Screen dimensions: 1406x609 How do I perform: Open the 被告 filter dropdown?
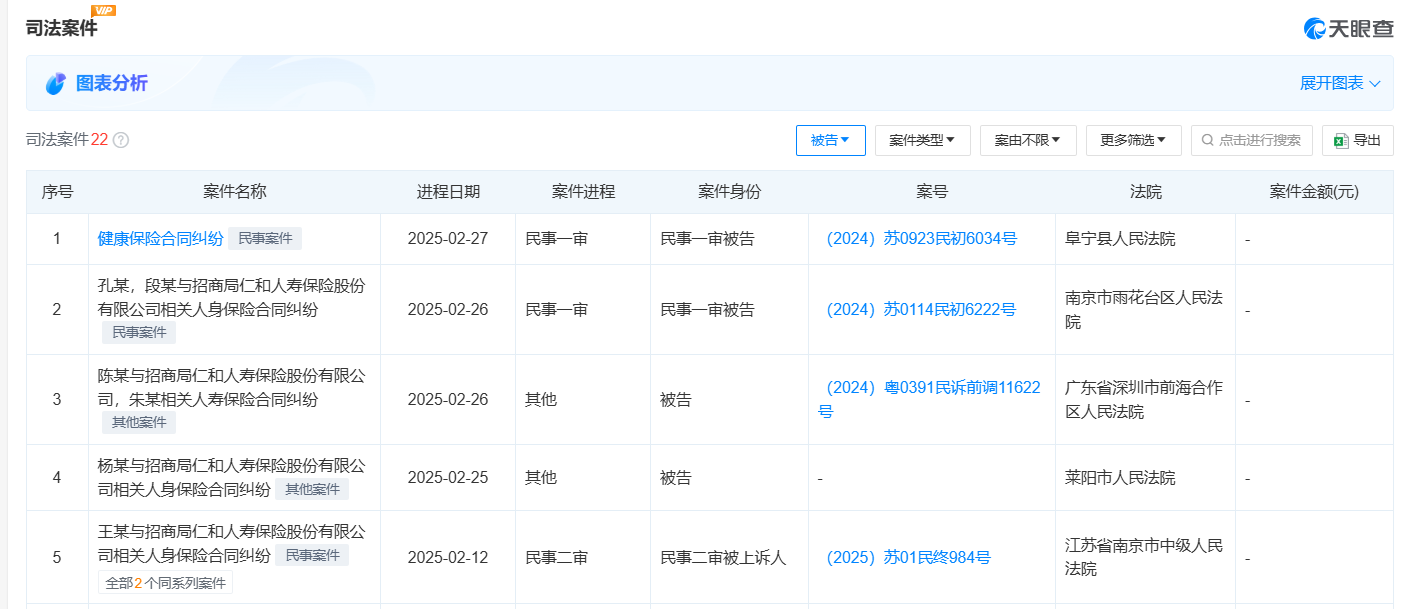tap(830, 140)
